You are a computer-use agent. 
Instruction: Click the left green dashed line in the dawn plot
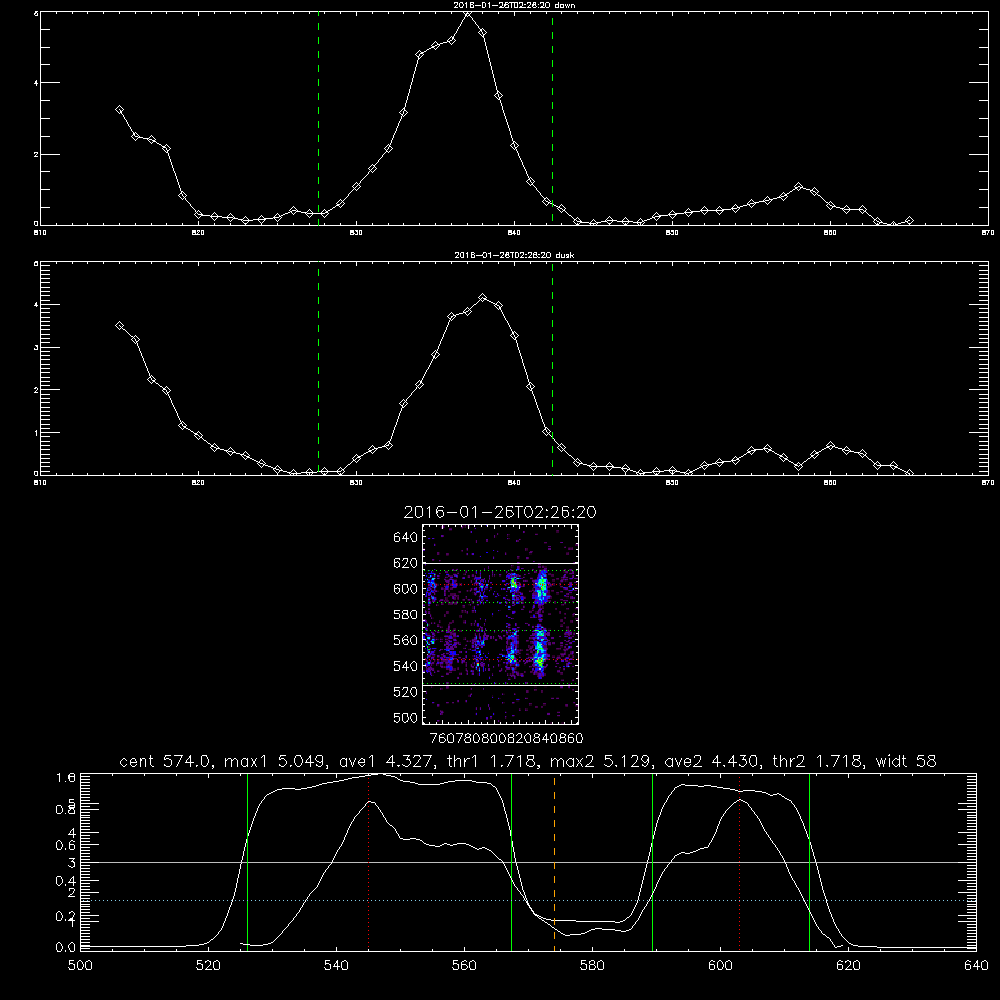pos(318,118)
